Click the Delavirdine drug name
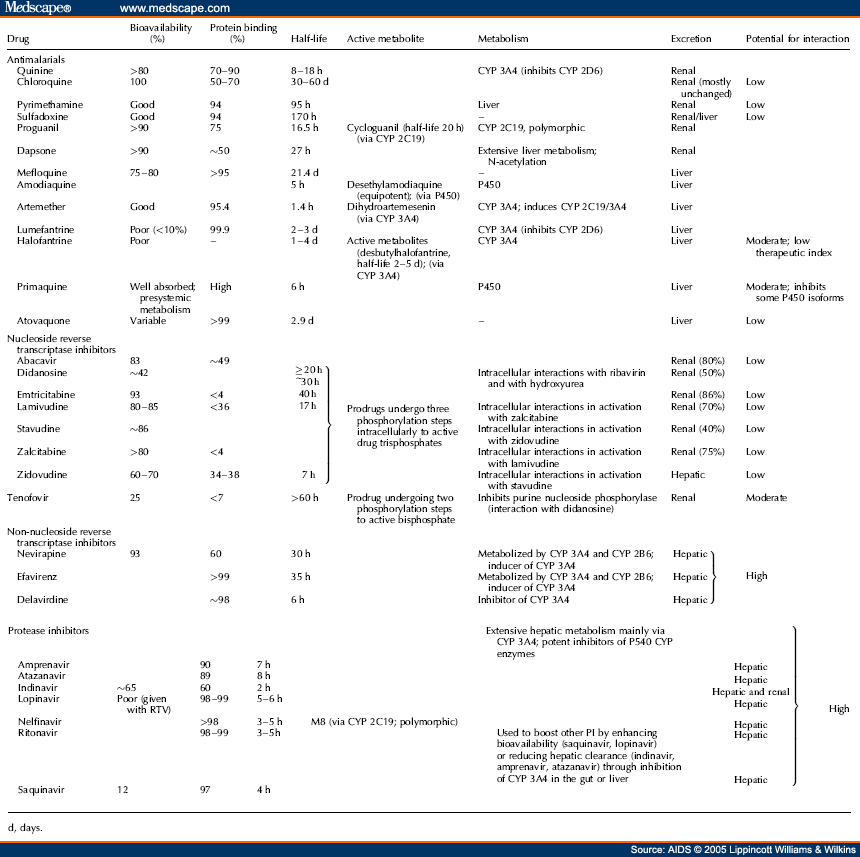 point(42,600)
